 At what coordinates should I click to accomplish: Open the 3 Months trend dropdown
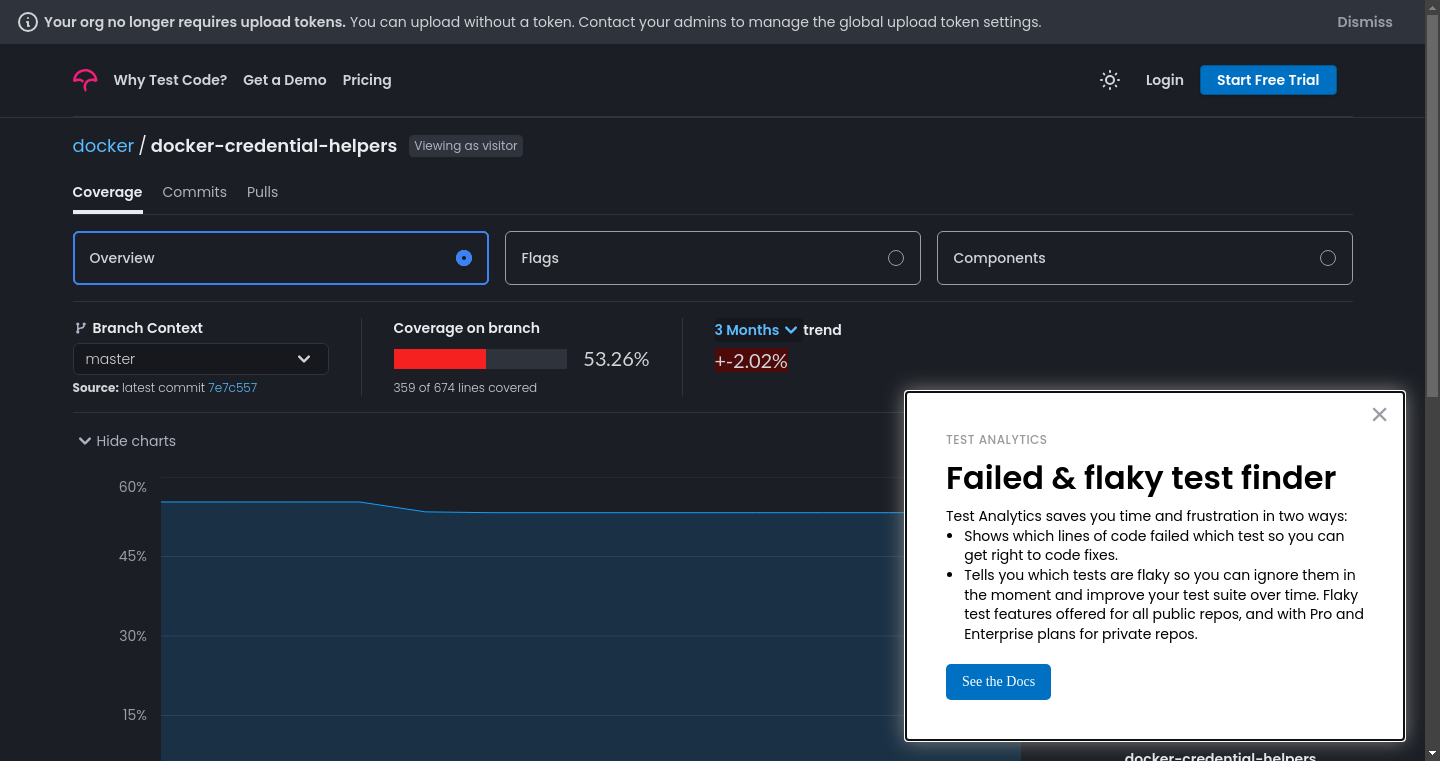756,330
